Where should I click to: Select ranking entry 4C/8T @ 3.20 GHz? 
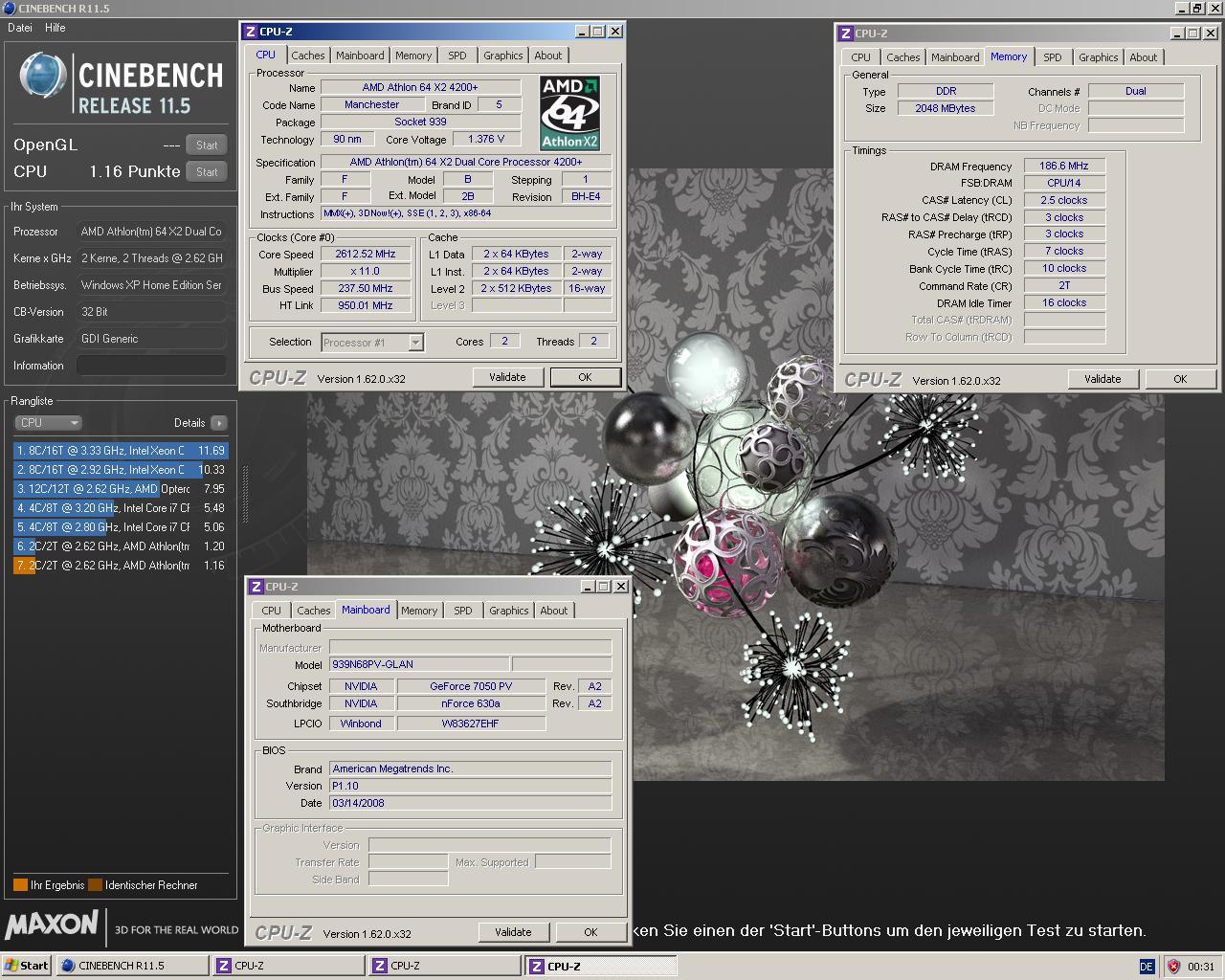(x=121, y=508)
